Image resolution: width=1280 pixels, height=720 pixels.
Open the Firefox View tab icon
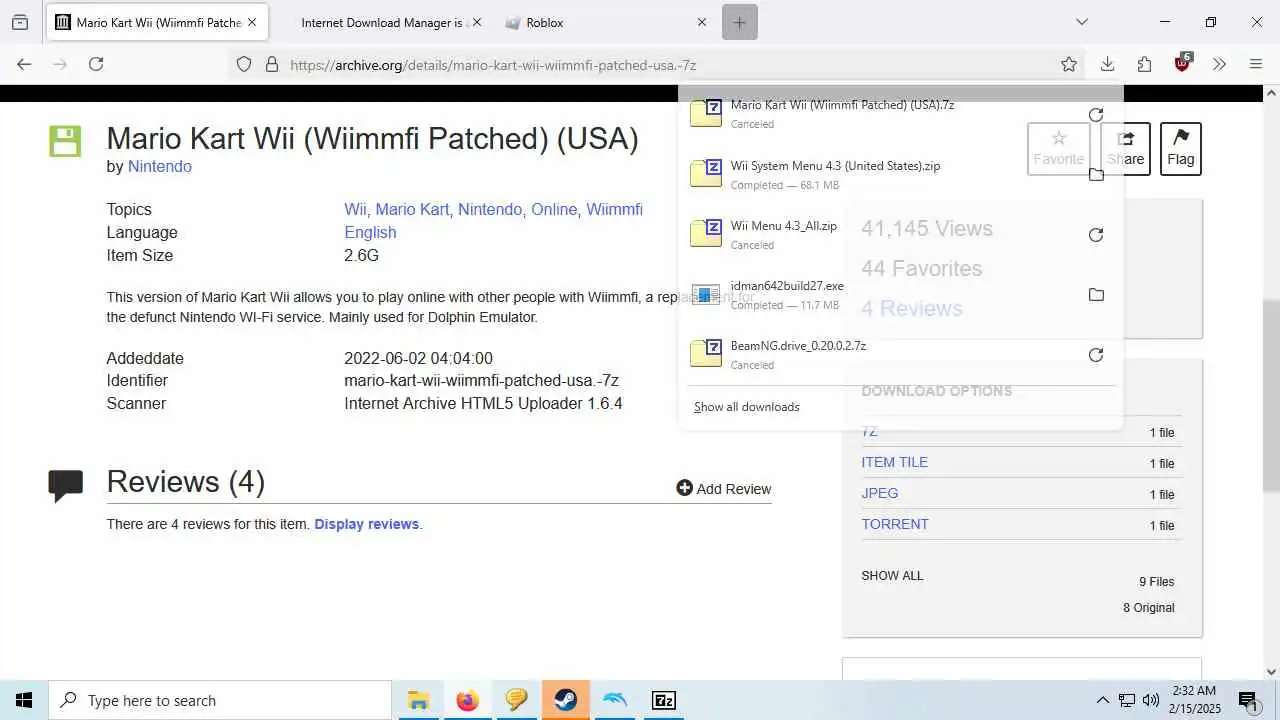coord(19,22)
